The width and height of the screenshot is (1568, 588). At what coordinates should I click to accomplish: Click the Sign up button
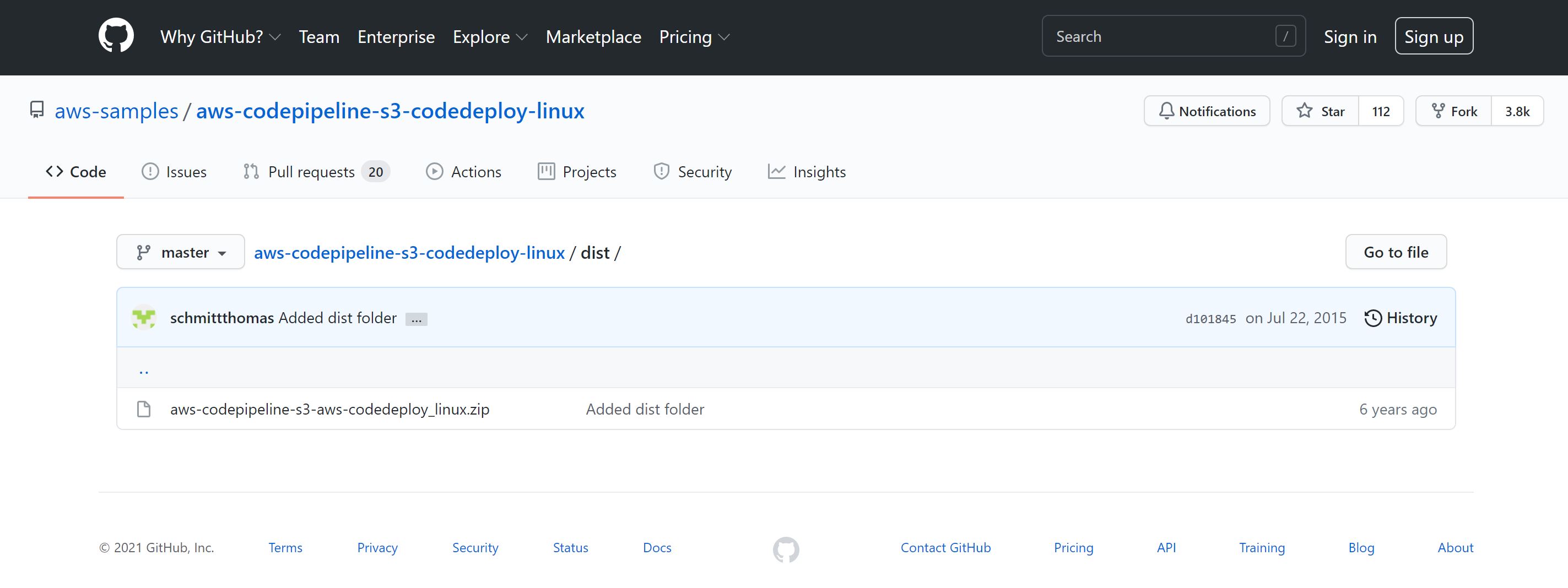click(1434, 36)
